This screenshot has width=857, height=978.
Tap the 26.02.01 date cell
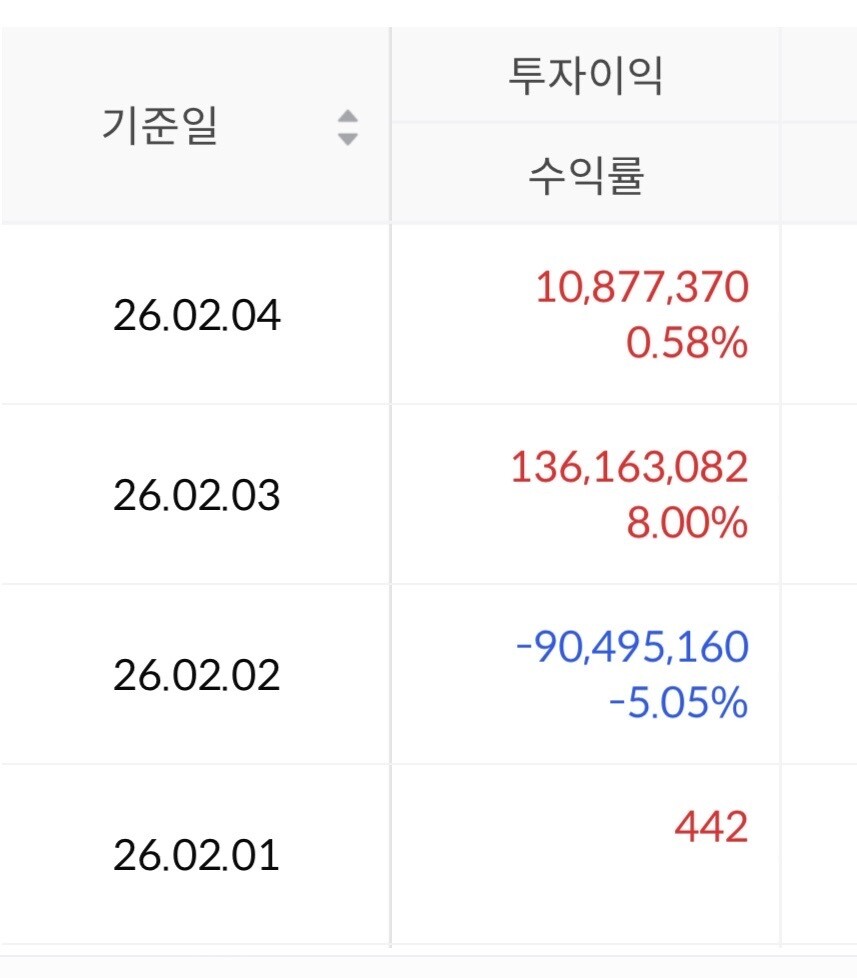tap(197, 856)
